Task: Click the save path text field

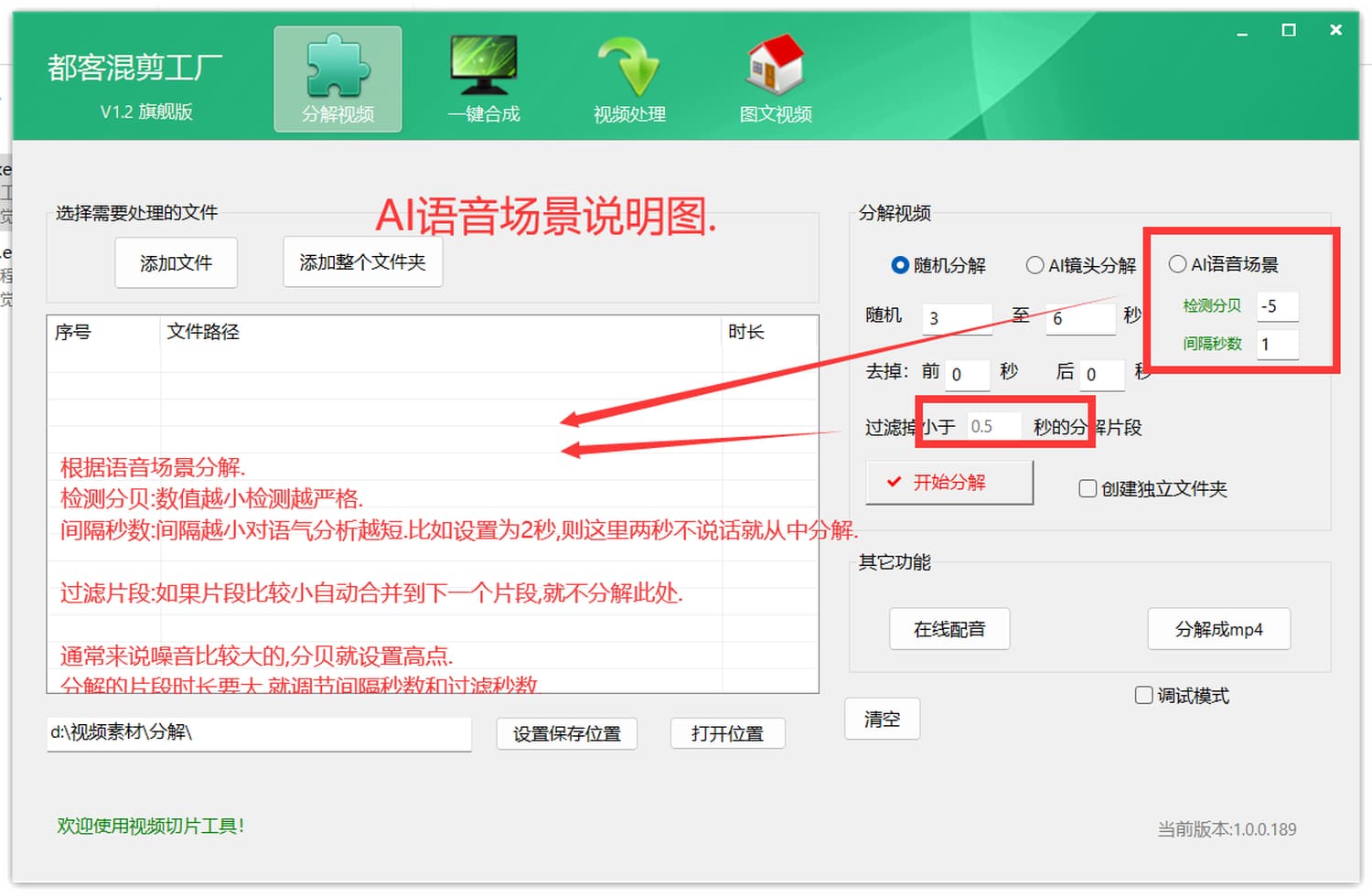Action: [259, 732]
